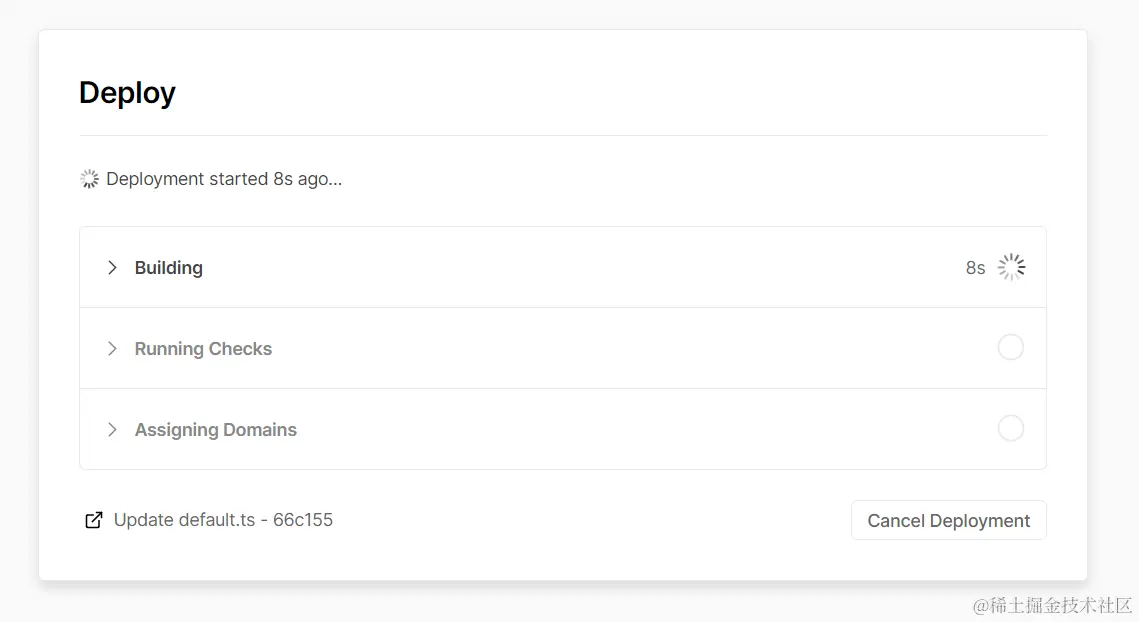Click the Deployment started 8s ago text
Viewport: 1139px width, 622px height.
pos(224,179)
